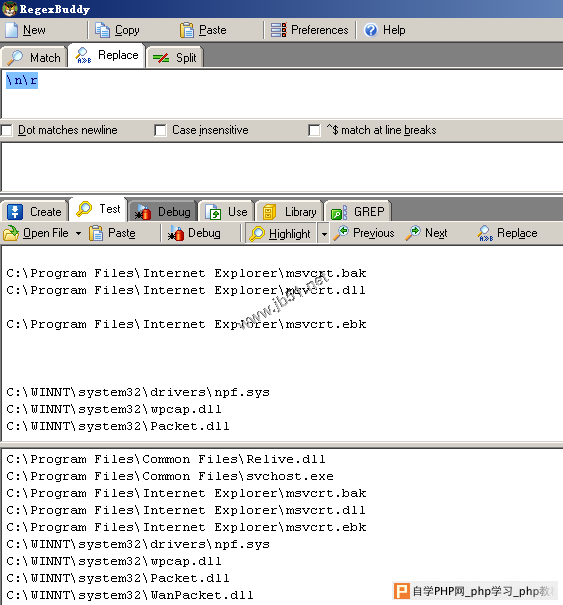Click msvcrt.dll line in result pane
Image resolution: width=563 pixels, height=605 pixels.
[x=186, y=510]
